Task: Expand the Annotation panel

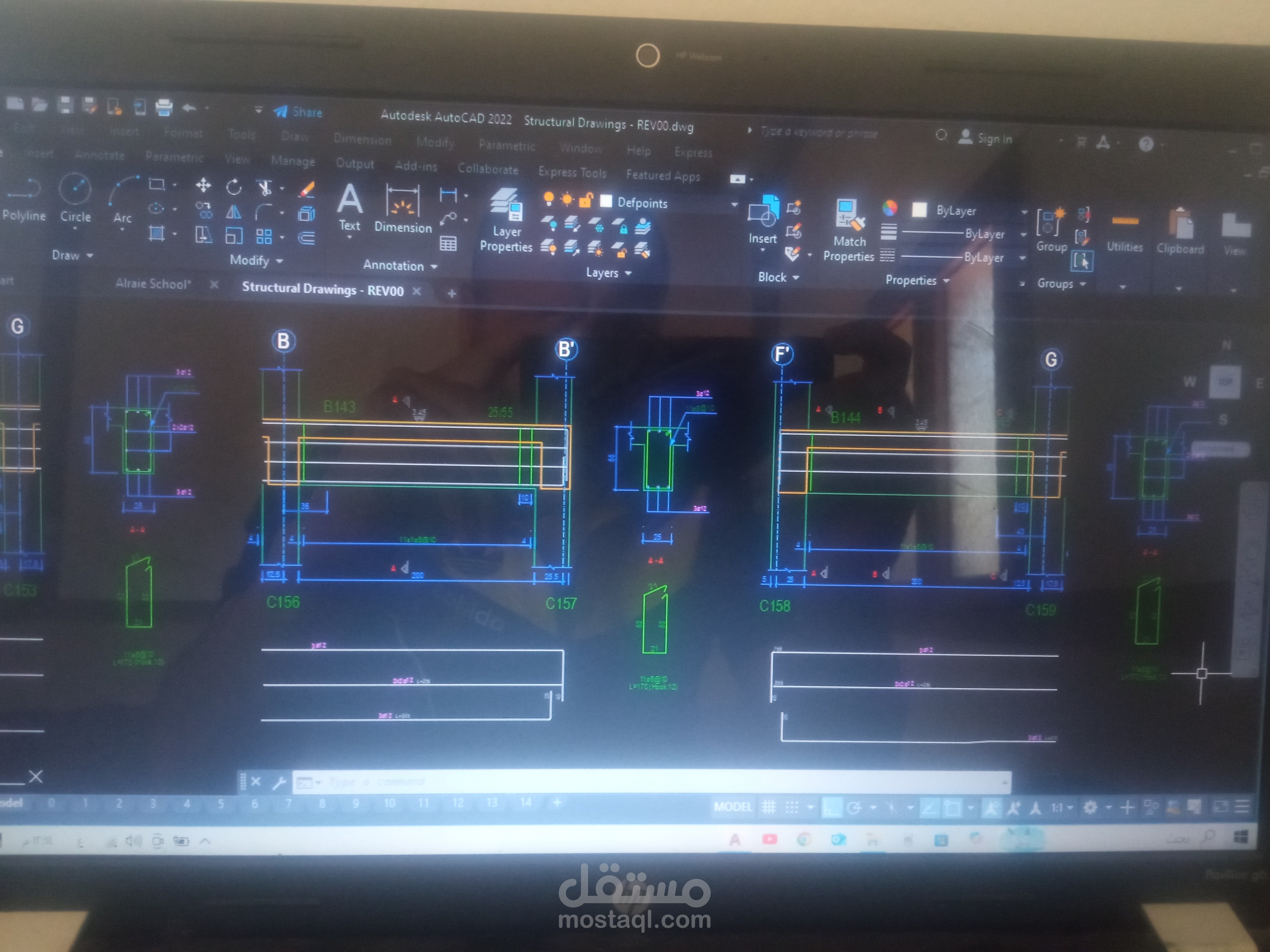Action: point(401,266)
